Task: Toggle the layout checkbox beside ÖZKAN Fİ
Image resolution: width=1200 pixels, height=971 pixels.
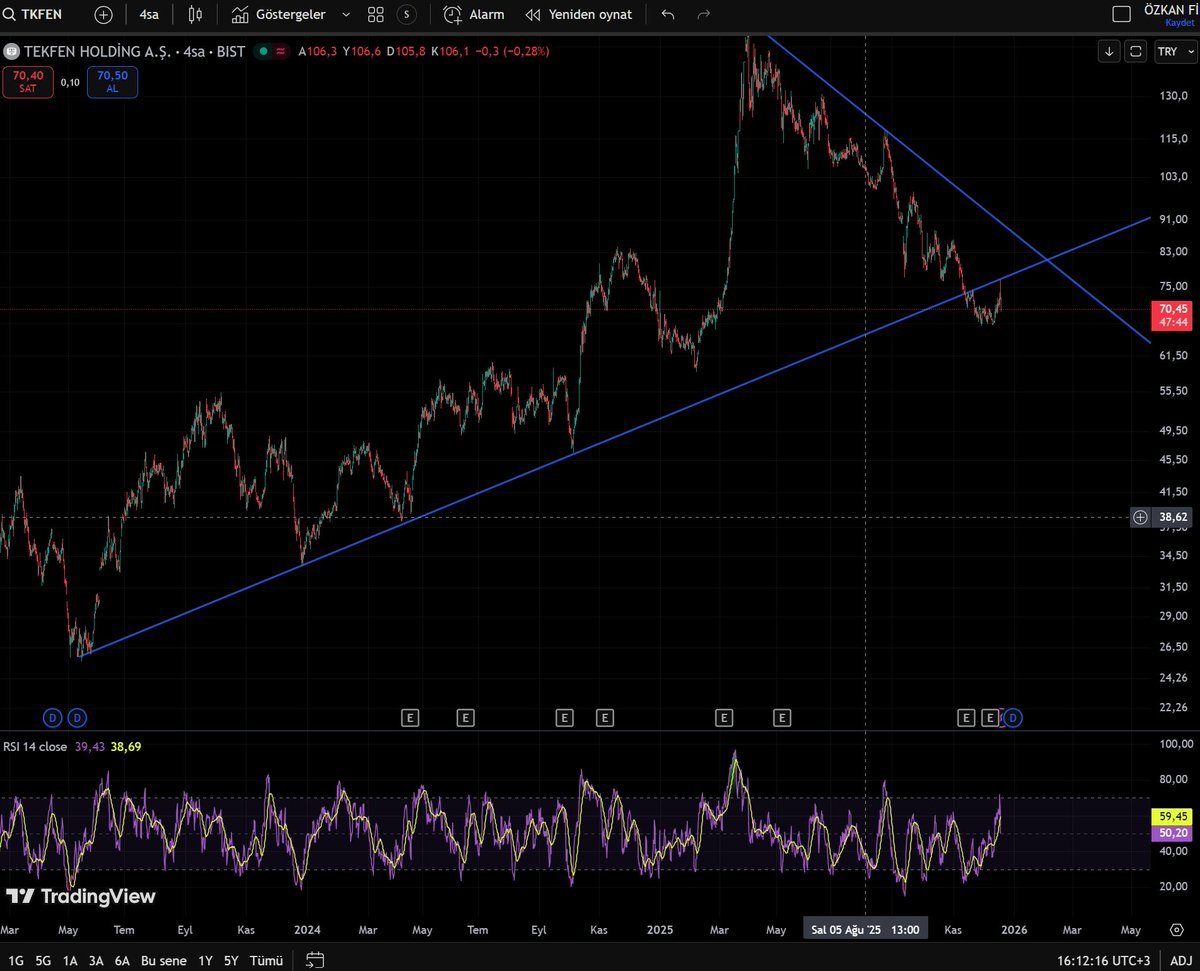Action: coord(1122,13)
